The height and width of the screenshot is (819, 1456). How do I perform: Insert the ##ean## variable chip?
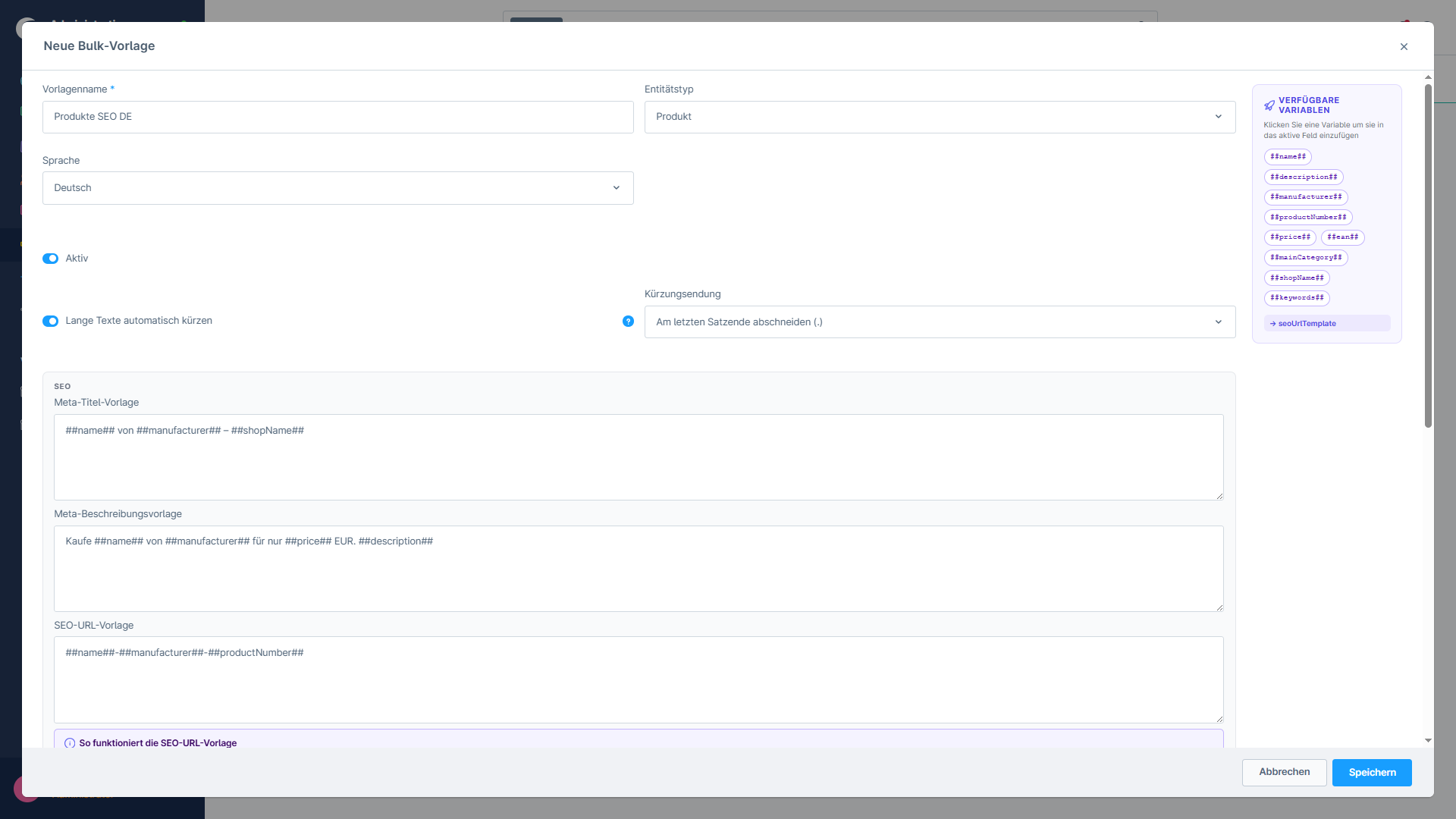coord(1342,237)
